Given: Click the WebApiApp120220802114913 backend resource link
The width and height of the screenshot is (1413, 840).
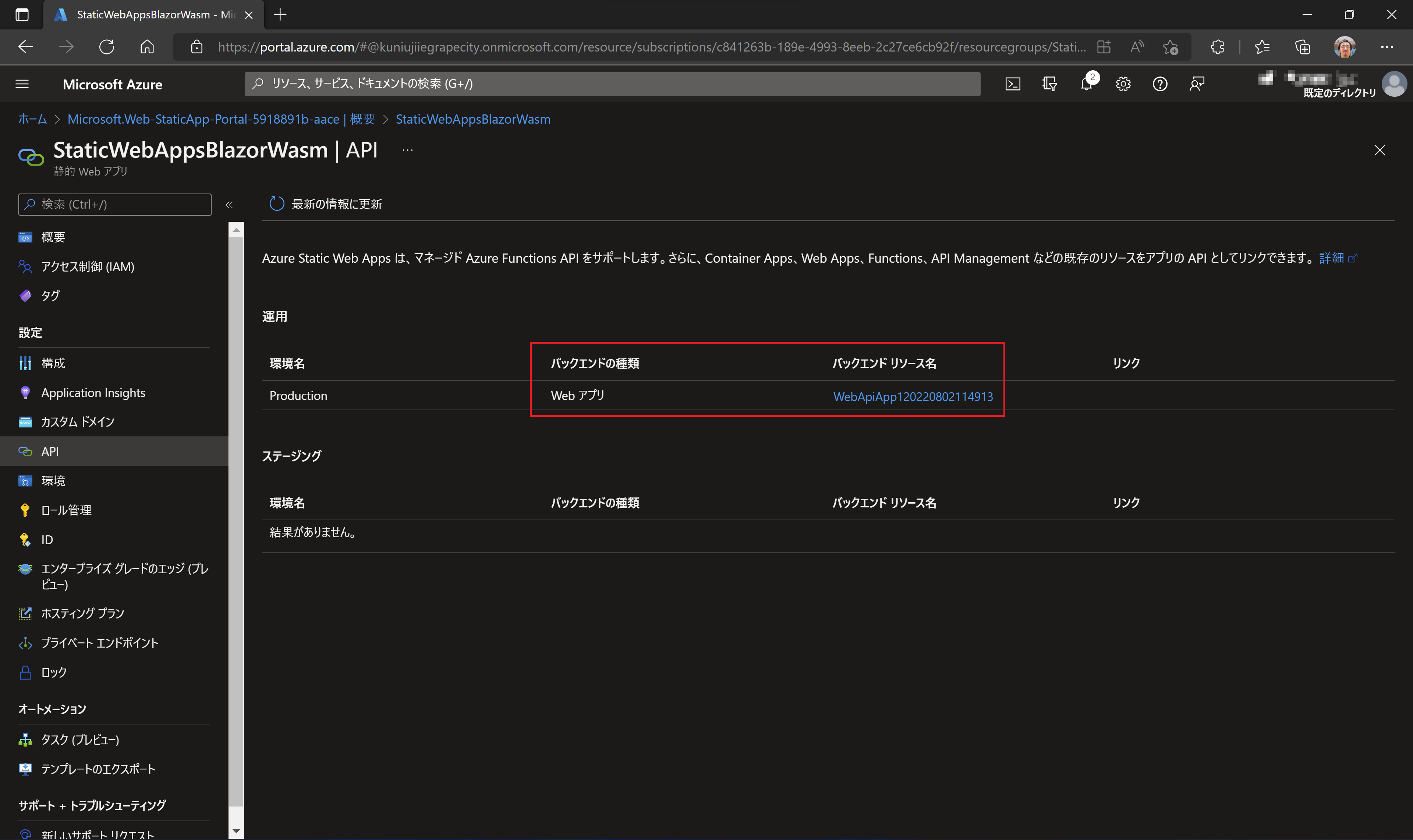Looking at the screenshot, I should (913, 396).
